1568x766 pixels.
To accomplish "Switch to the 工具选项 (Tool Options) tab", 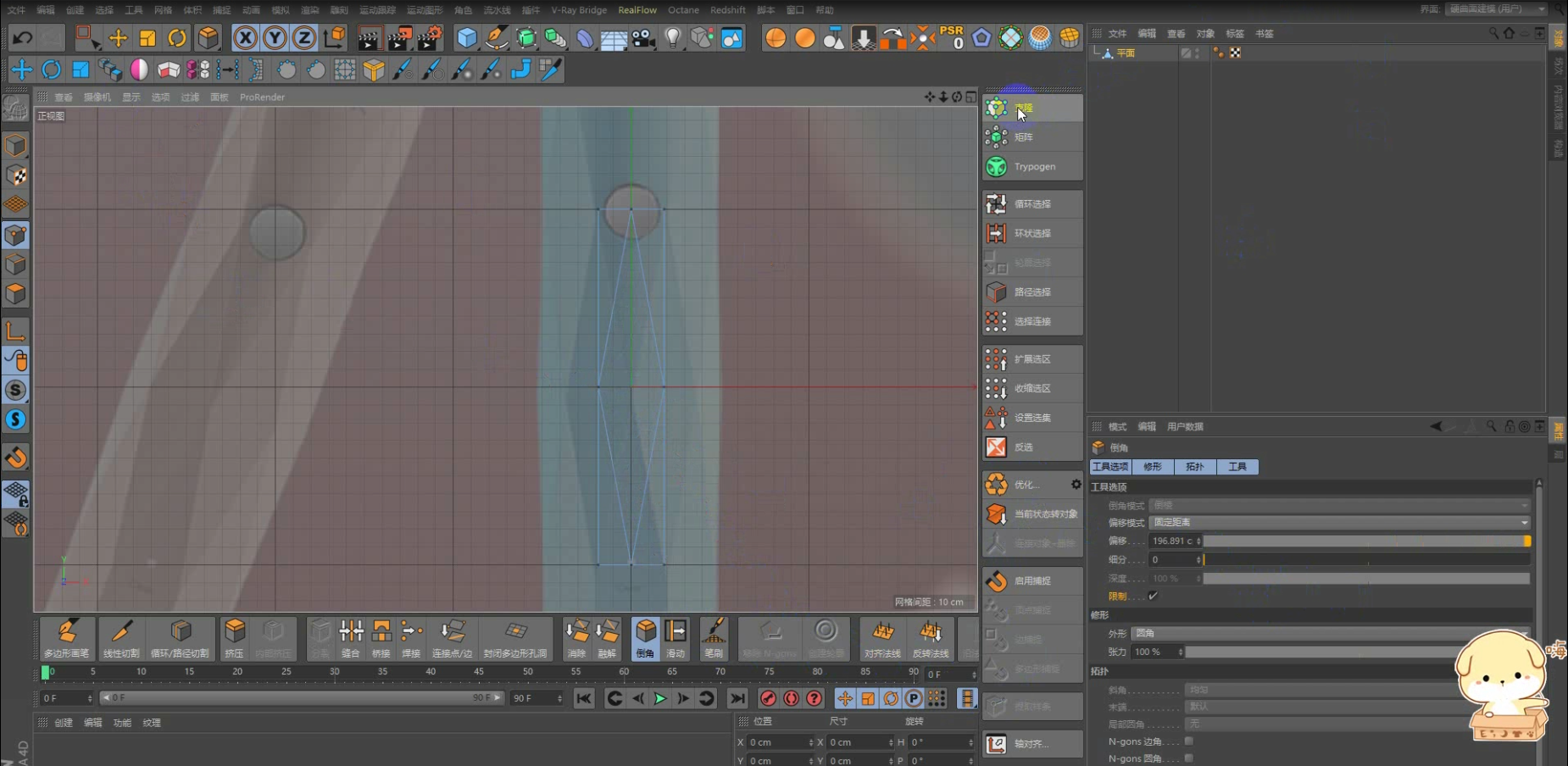I will click(1110, 467).
